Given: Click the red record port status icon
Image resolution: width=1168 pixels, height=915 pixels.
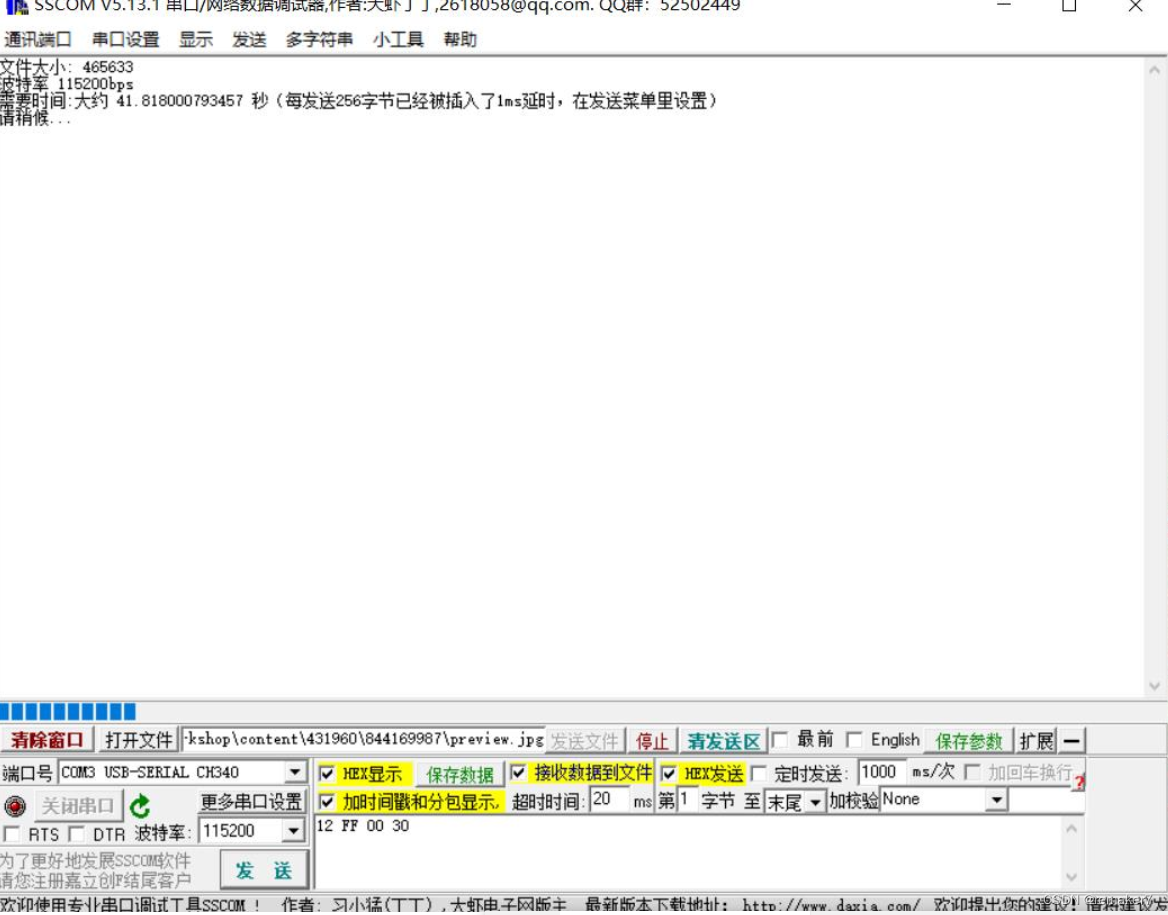Looking at the screenshot, I should (15, 806).
